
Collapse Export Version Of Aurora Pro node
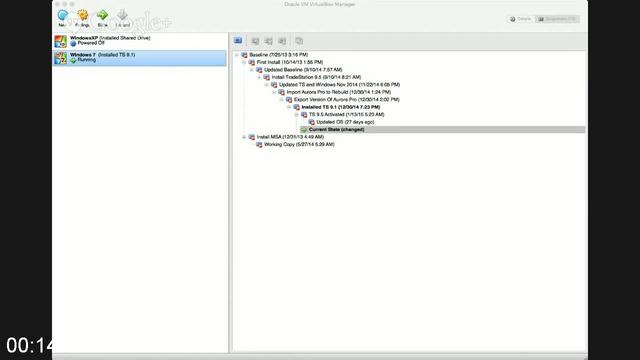click(x=281, y=100)
